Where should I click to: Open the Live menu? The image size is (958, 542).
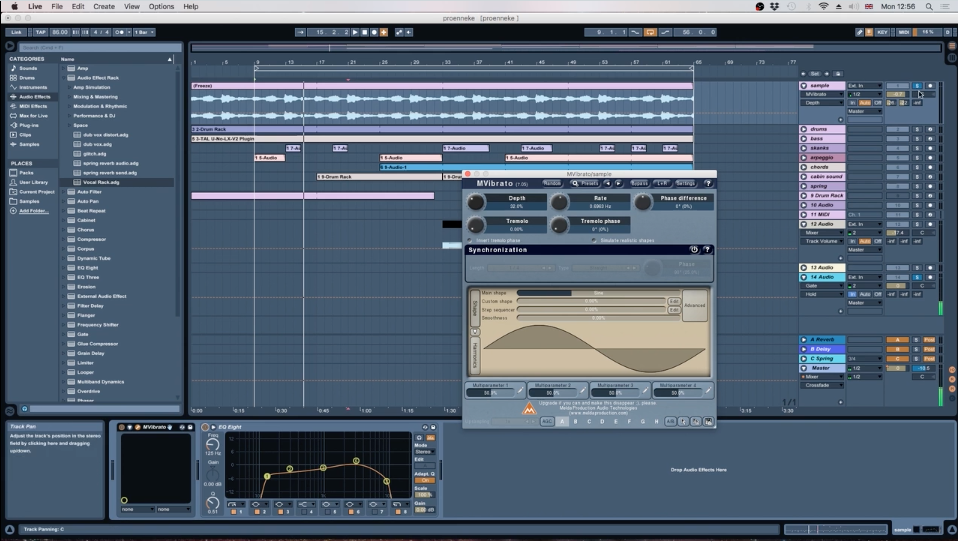(35, 7)
